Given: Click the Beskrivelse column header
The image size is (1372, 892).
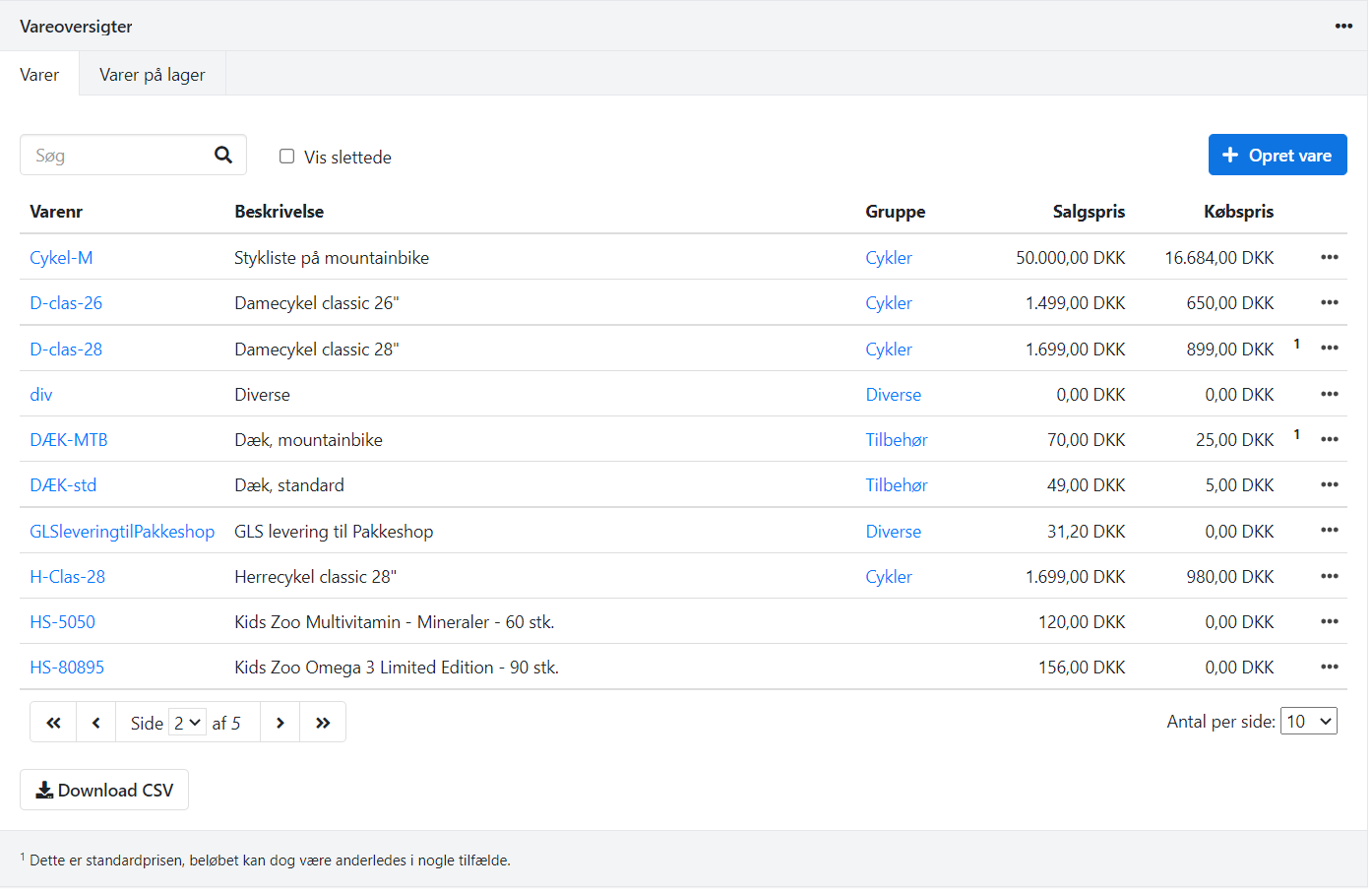Looking at the screenshot, I should tap(279, 212).
